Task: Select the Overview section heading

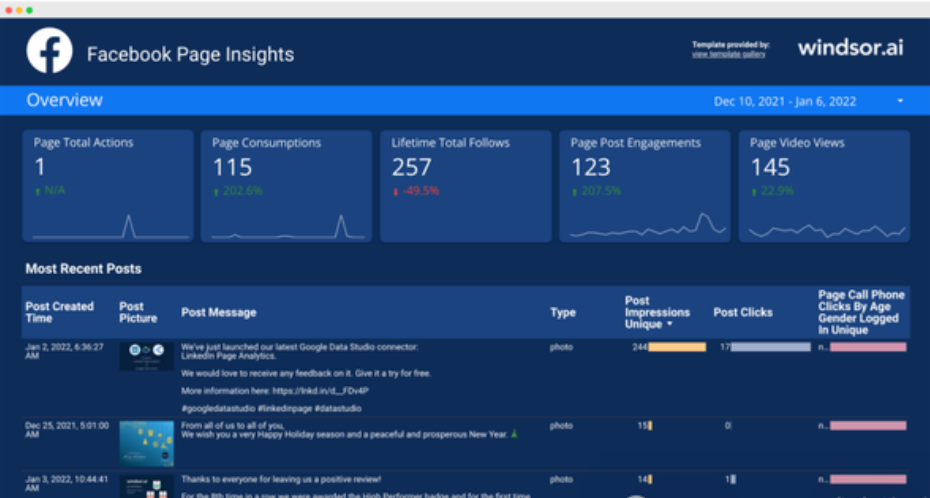Action: (65, 100)
